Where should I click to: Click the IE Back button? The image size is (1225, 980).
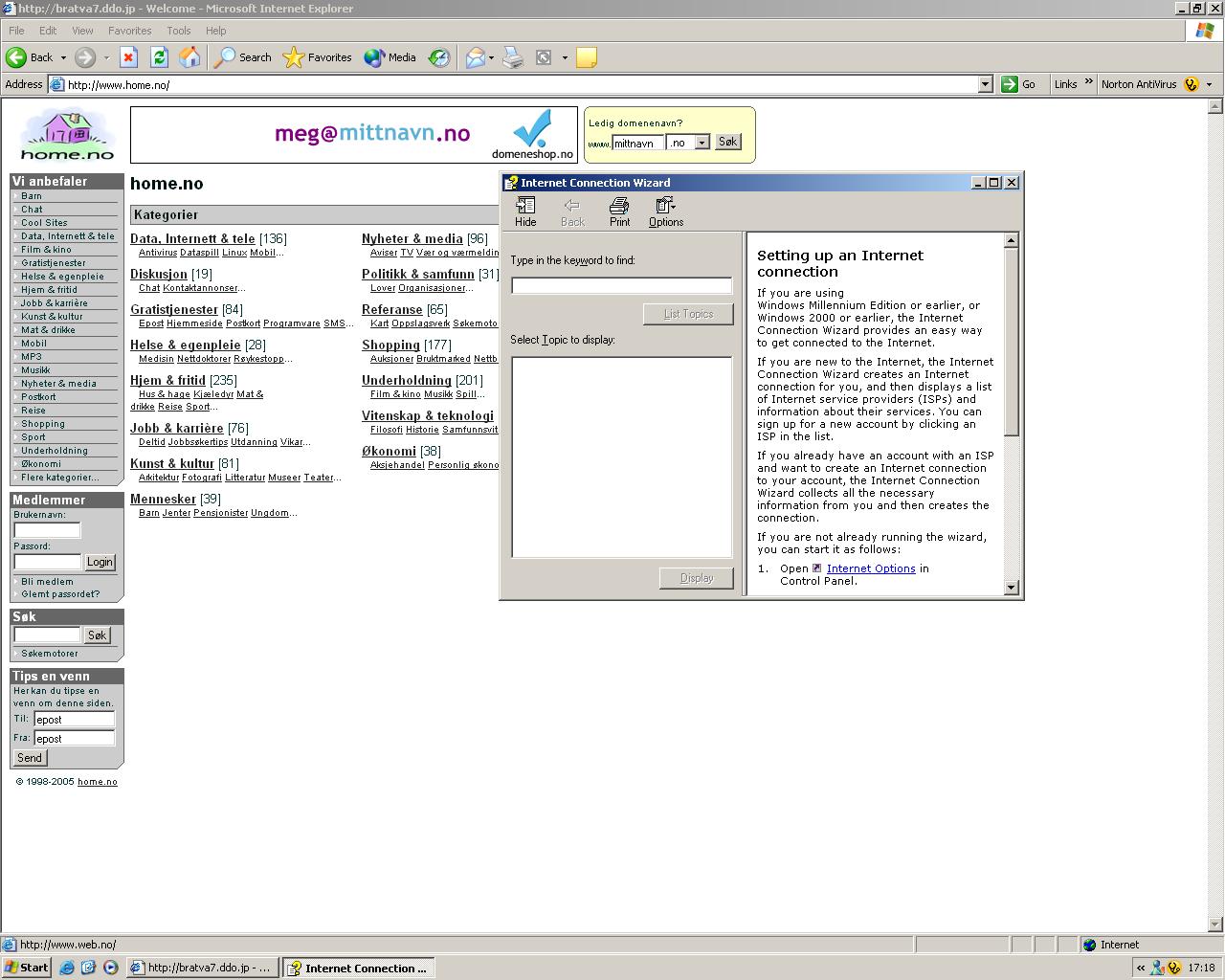click(30, 57)
